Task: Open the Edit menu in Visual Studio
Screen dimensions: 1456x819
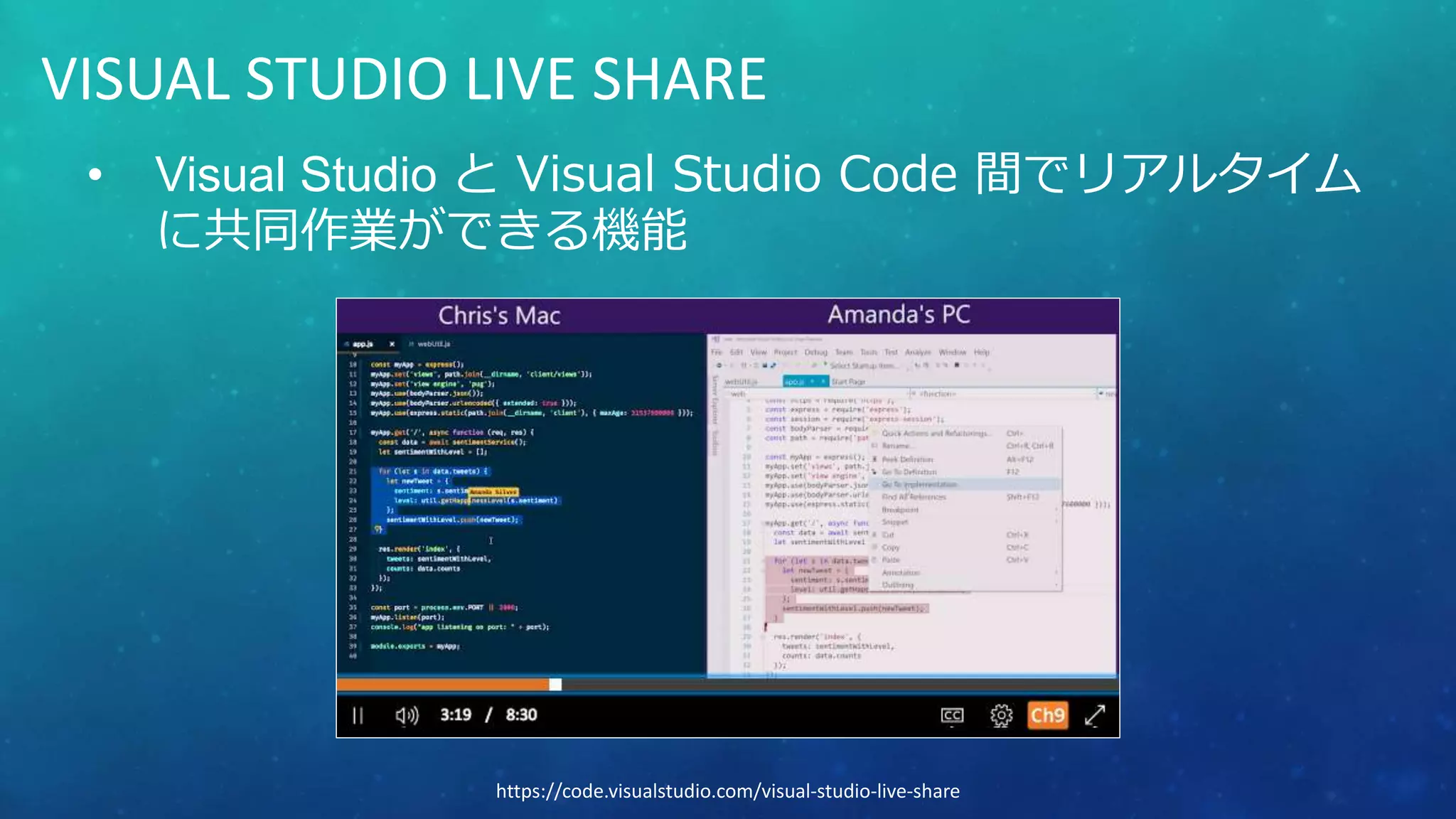Action: pyautogui.click(x=736, y=352)
